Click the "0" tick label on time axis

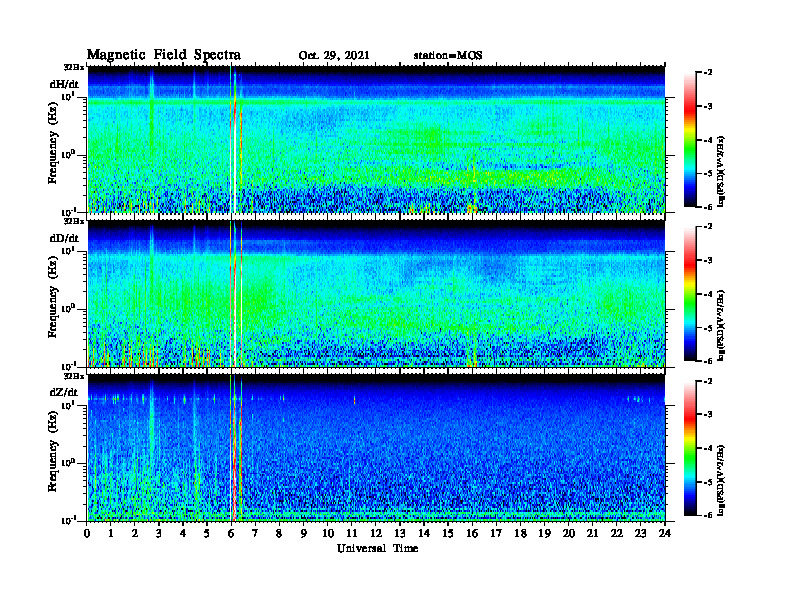tap(87, 534)
